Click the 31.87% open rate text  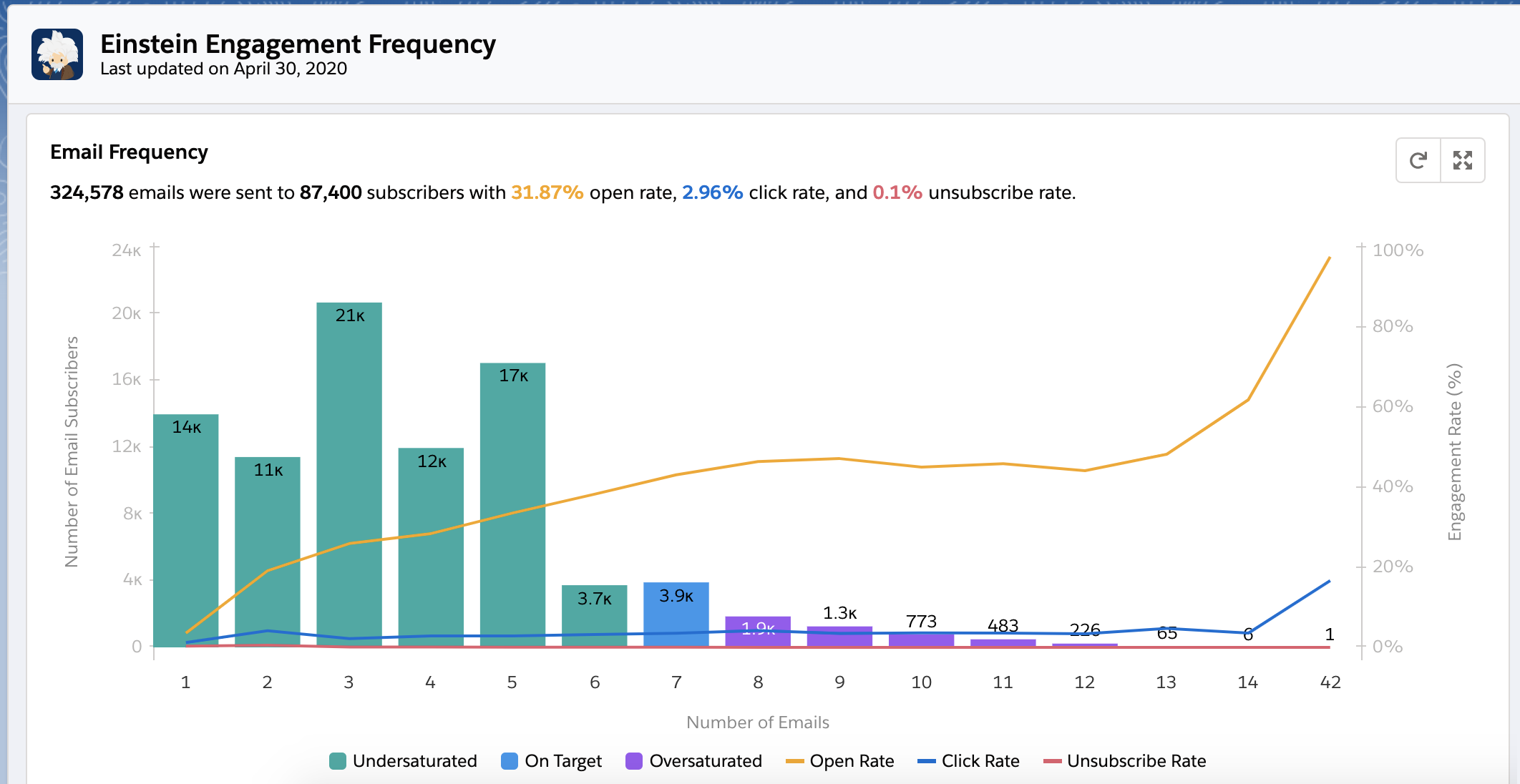point(547,193)
